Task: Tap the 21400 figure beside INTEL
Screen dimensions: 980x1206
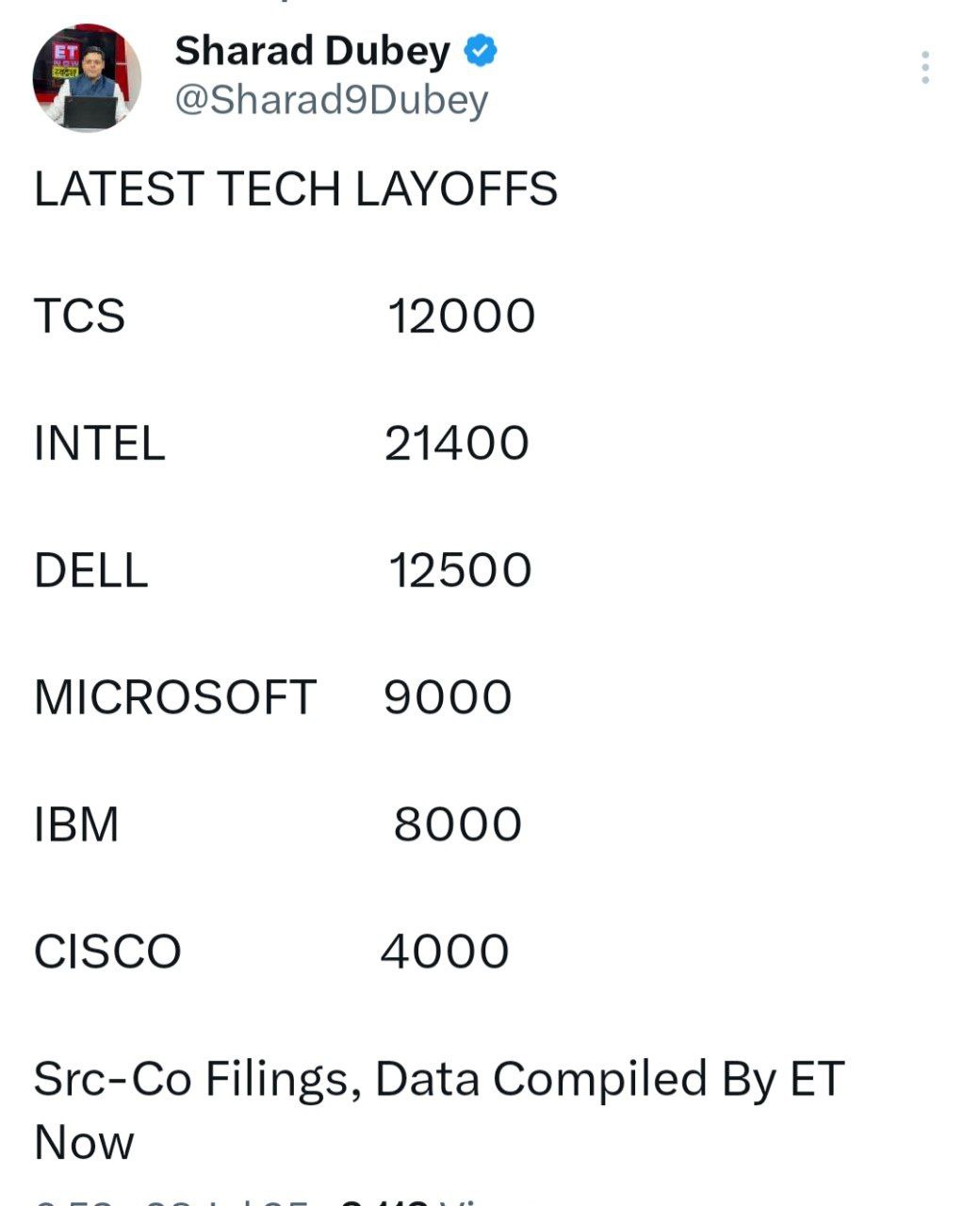Action: tap(457, 443)
